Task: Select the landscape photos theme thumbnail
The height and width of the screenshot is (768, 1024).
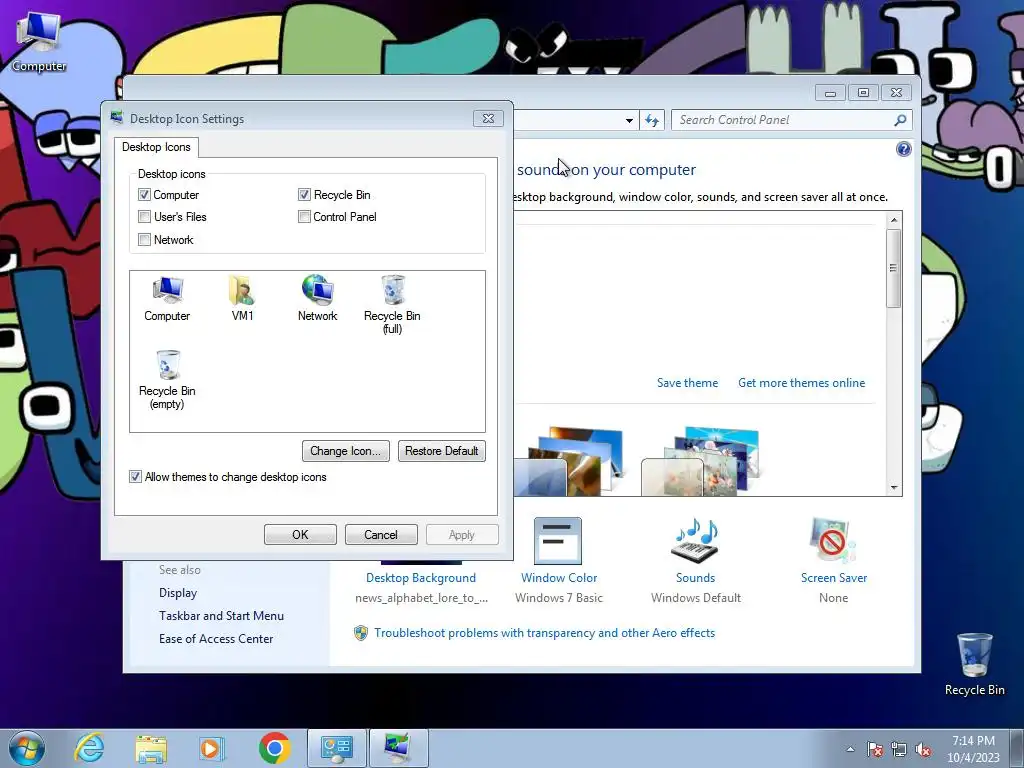Action: pyautogui.click(x=568, y=461)
